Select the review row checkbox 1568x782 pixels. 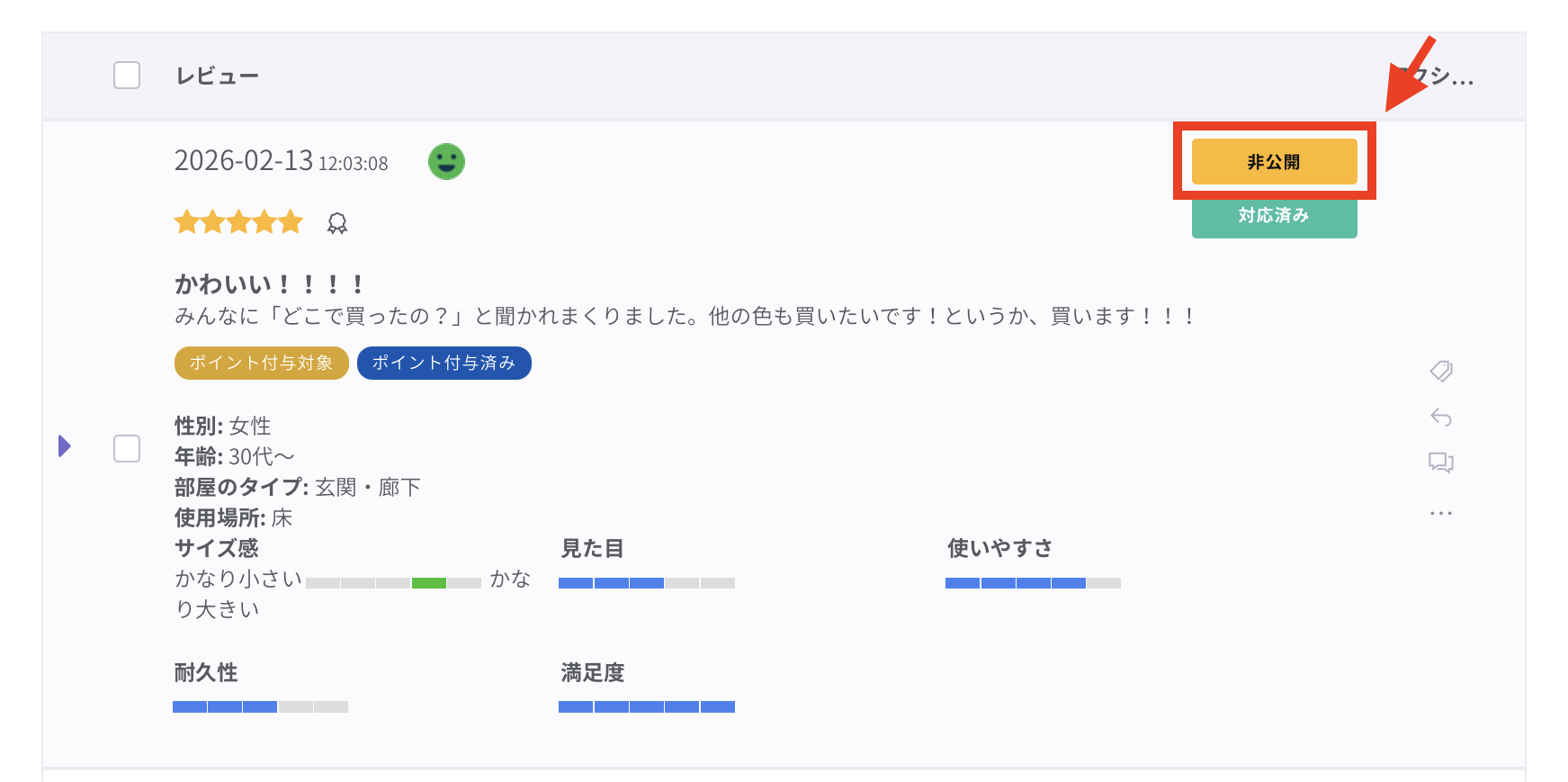127,448
